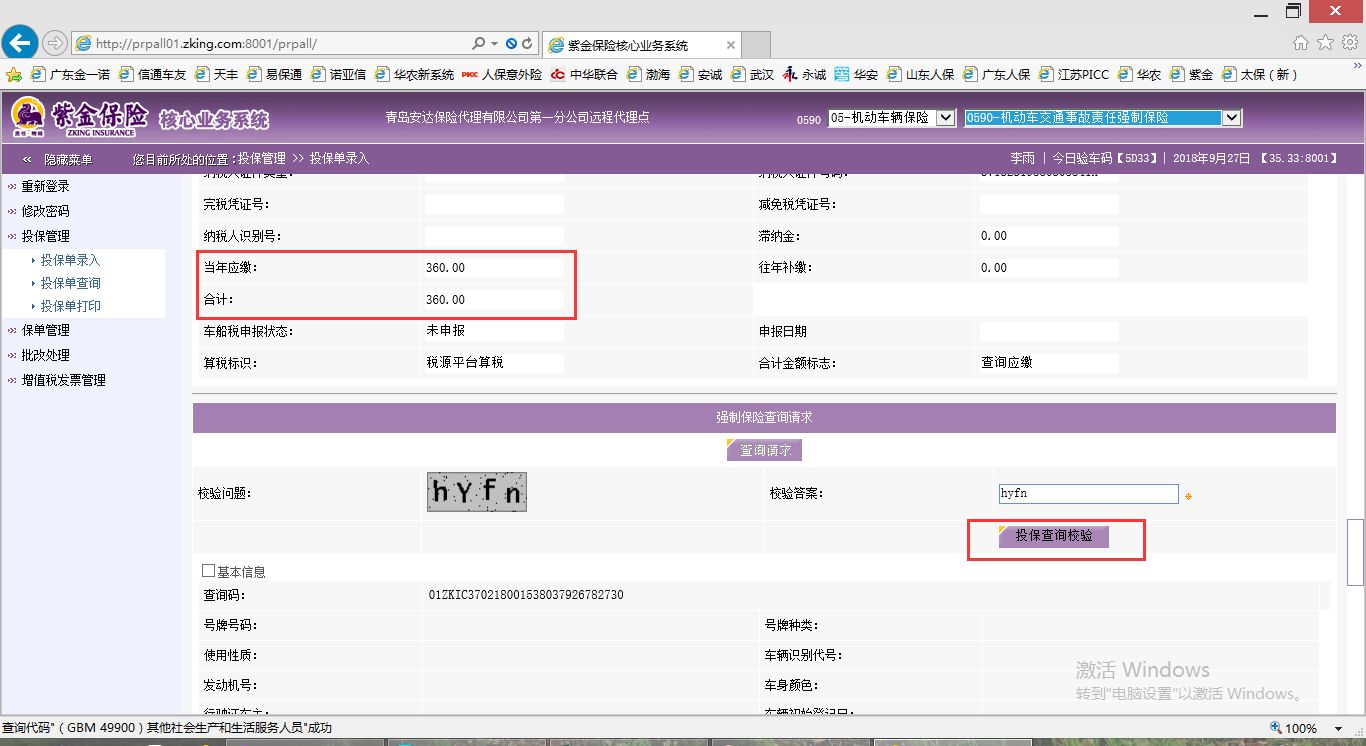The height and width of the screenshot is (746, 1366).
Task: Toggle the 基本信息 checkbox
Action: coord(208,571)
